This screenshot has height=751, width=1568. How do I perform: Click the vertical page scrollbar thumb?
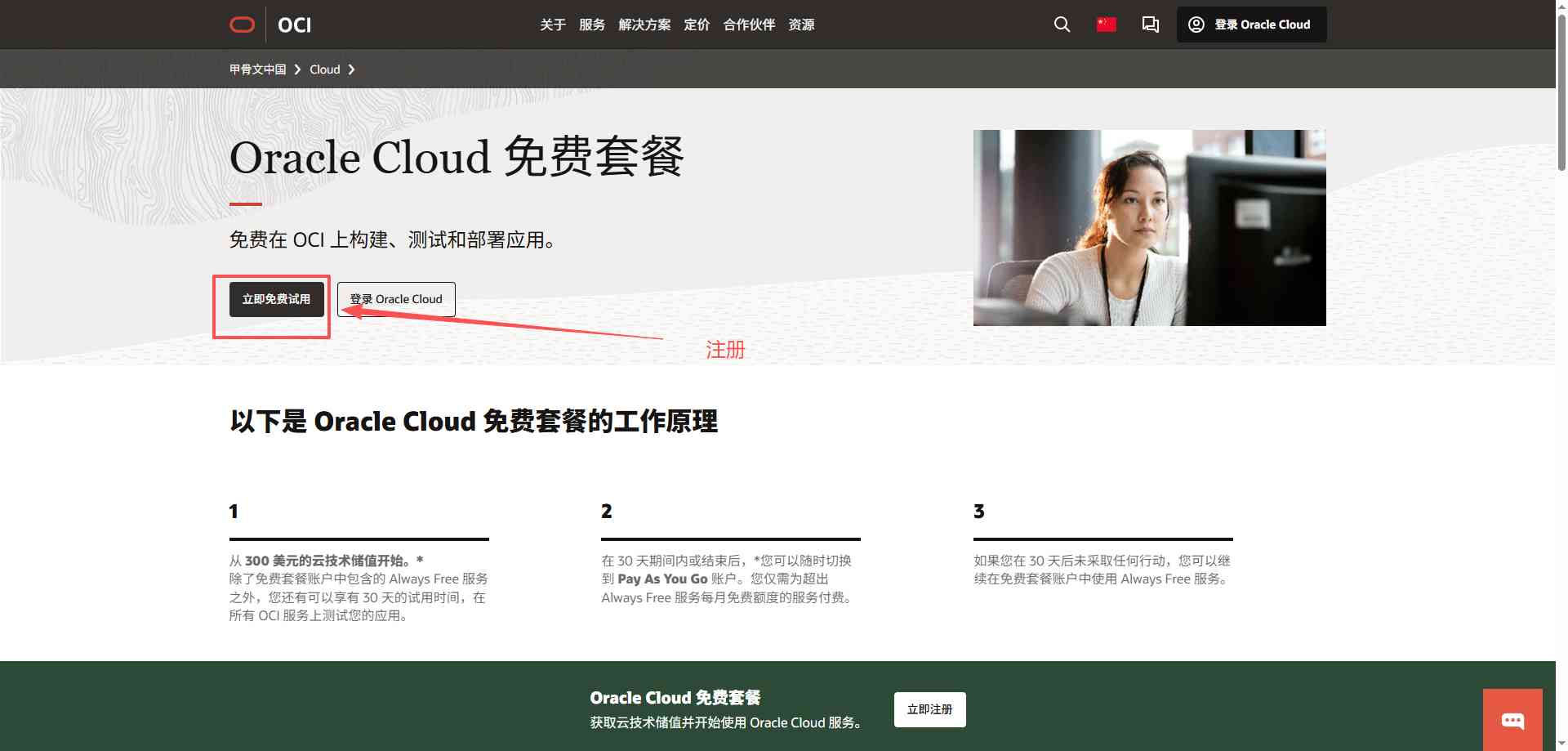pyautogui.click(x=1561, y=90)
